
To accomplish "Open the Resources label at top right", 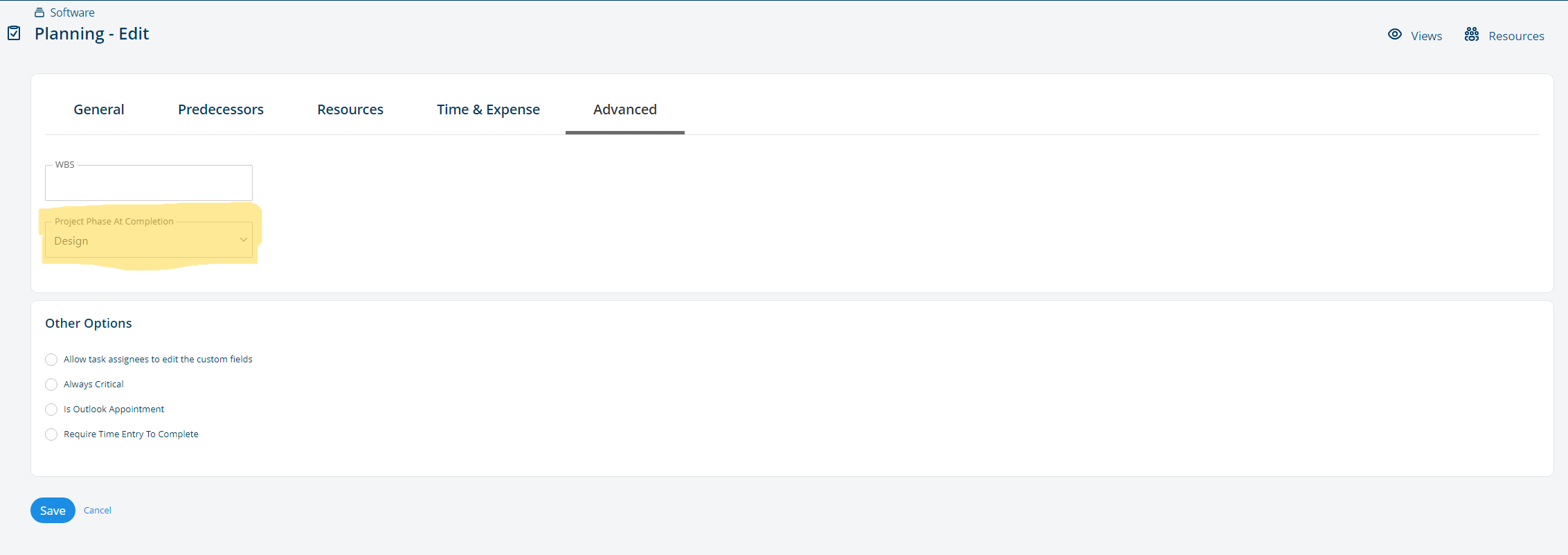I will pyautogui.click(x=1516, y=36).
